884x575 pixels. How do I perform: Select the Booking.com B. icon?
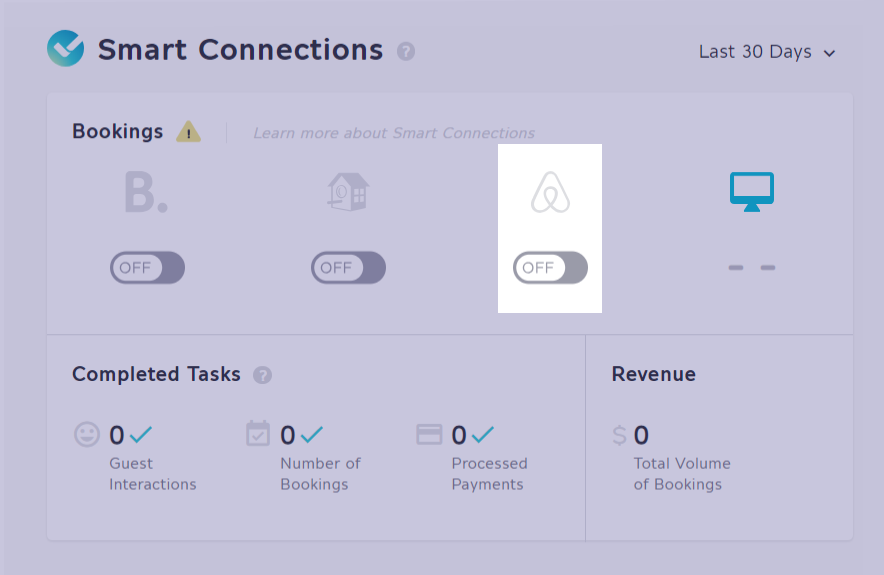146,193
